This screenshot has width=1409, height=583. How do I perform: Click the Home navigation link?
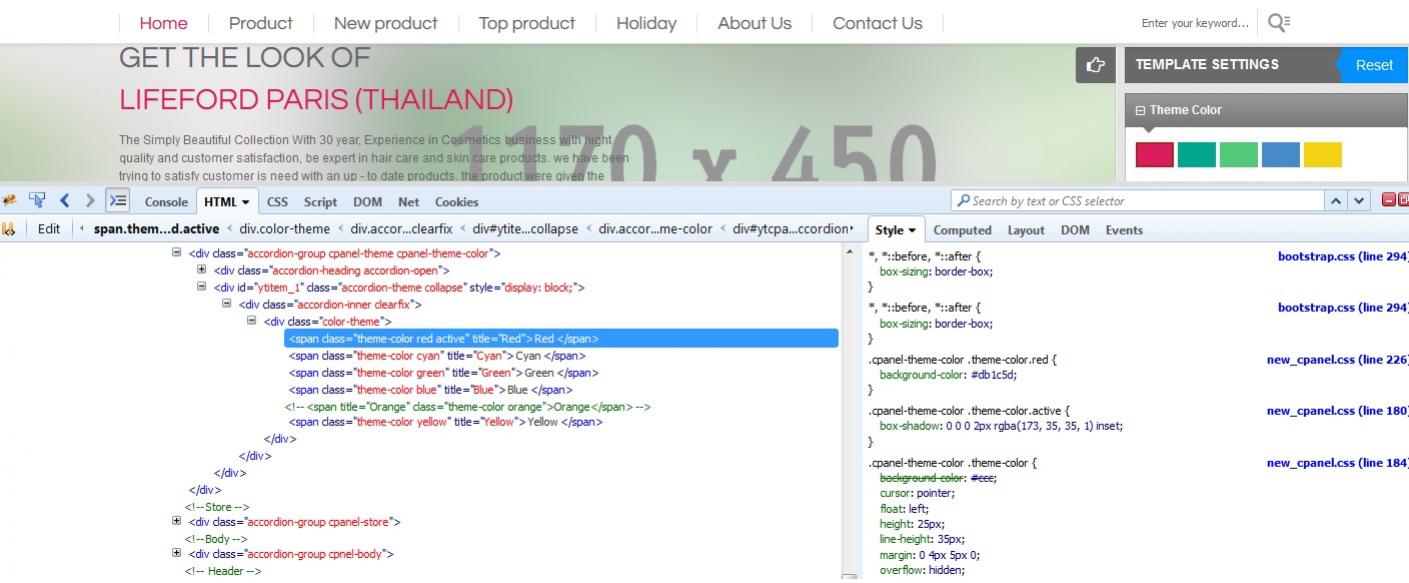pos(163,23)
